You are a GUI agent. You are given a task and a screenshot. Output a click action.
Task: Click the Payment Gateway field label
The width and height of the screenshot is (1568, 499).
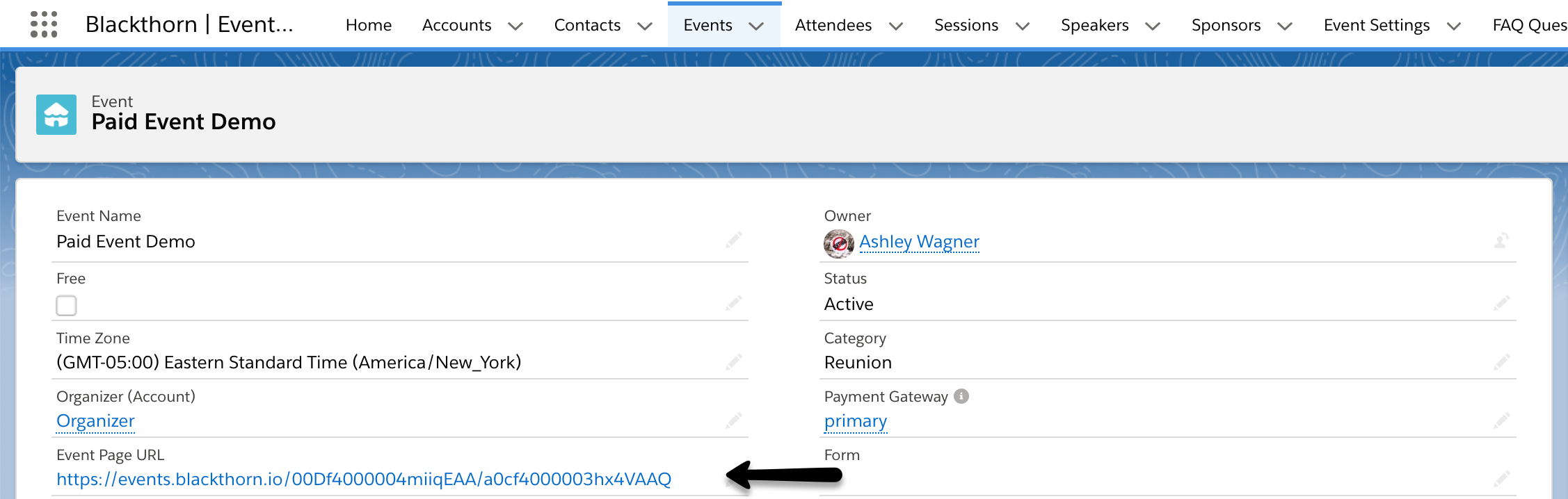click(x=886, y=396)
